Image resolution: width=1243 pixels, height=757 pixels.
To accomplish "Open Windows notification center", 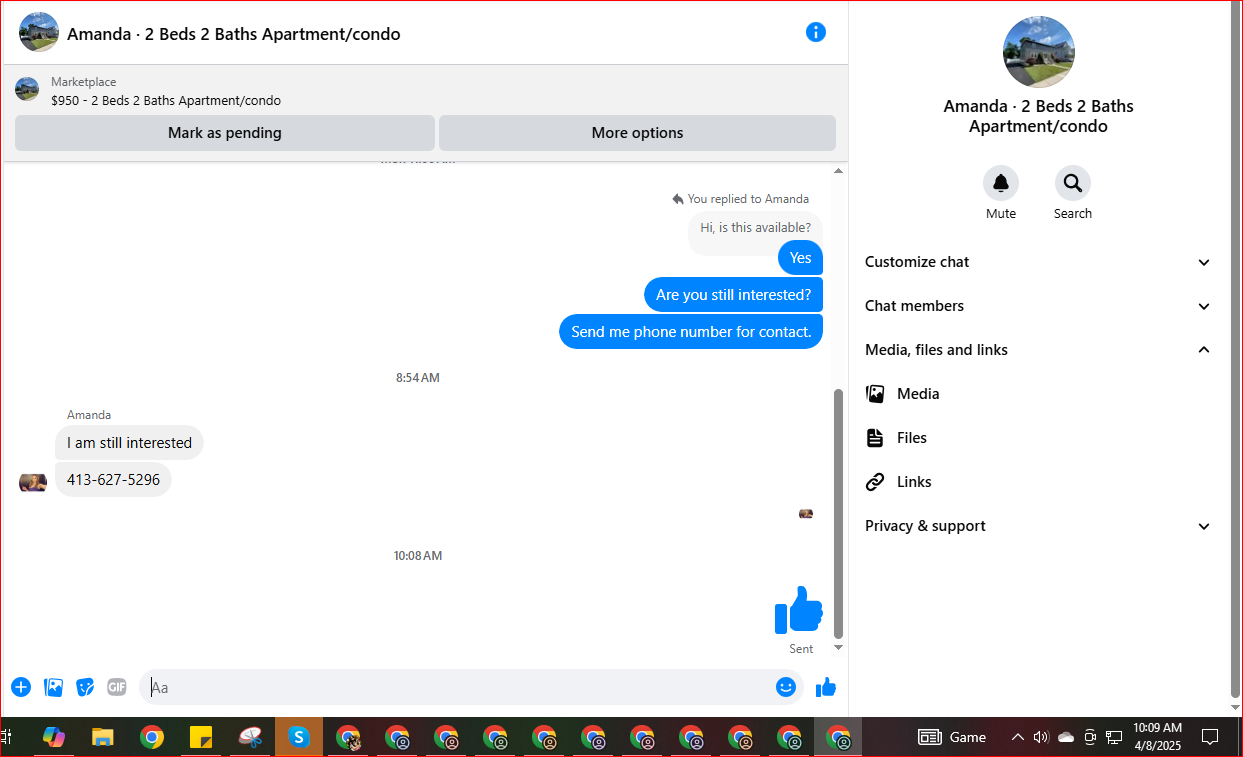I will pos(1210,737).
